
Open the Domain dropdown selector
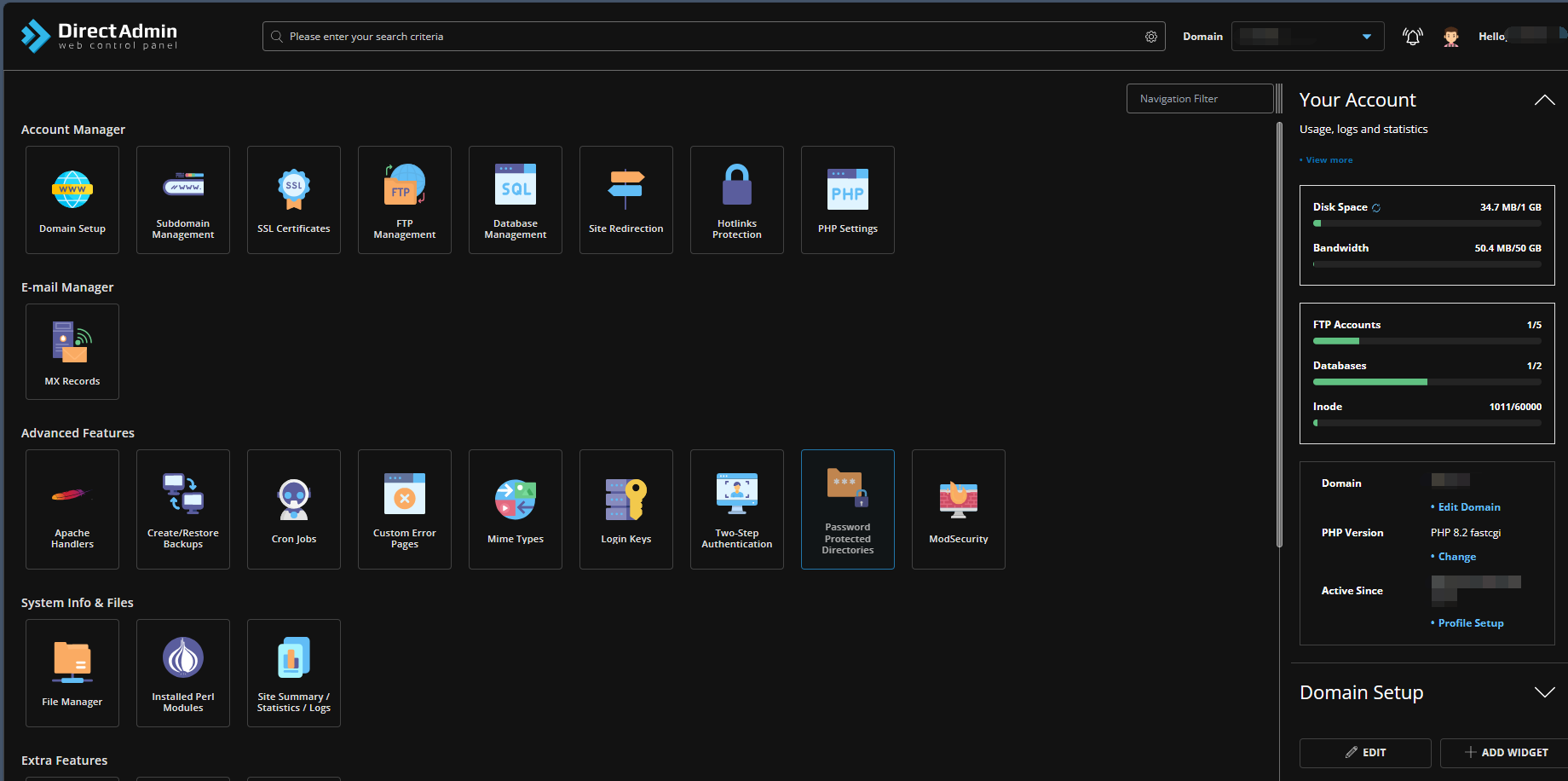pyautogui.click(x=1307, y=37)
